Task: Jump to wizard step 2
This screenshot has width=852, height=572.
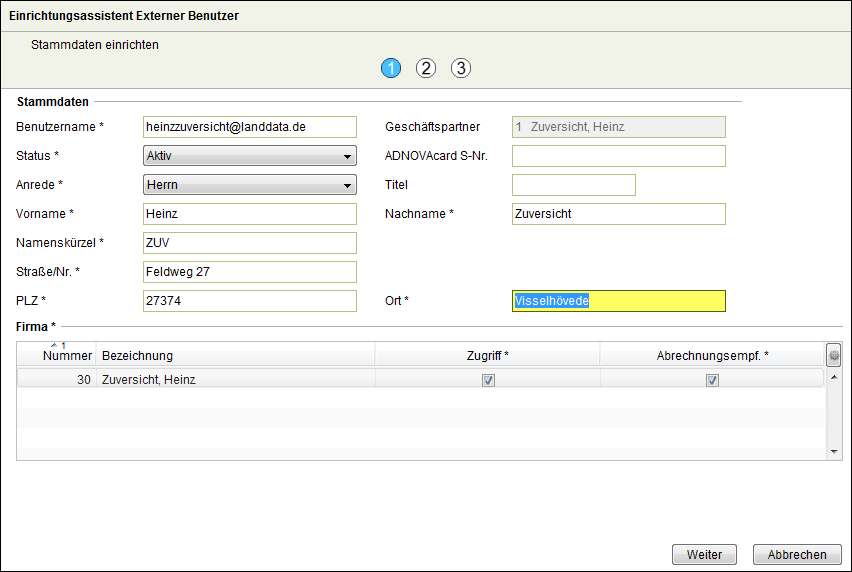Action: pyautogui.click(x=426, y=68)
